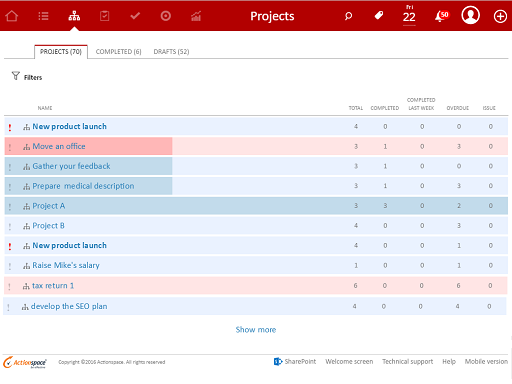Sort by Completed Last Week column header

(x=421, y=104)
